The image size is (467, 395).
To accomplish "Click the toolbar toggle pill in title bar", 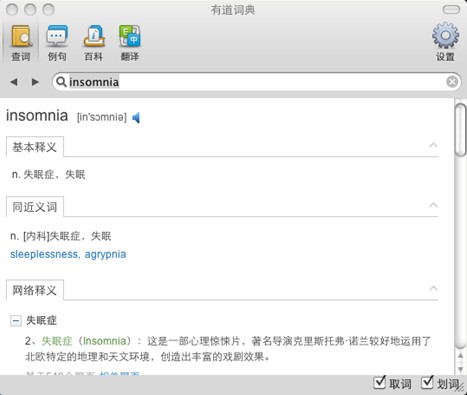I will point(451,10).
